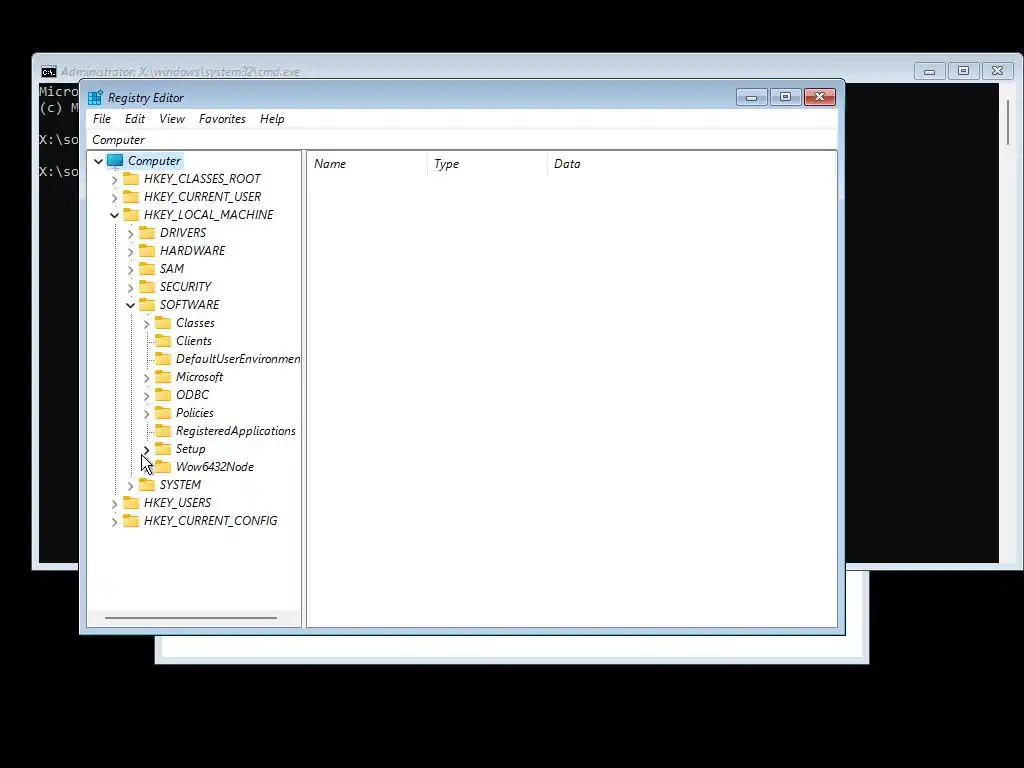Click the registry path address bar

(462, 140)
